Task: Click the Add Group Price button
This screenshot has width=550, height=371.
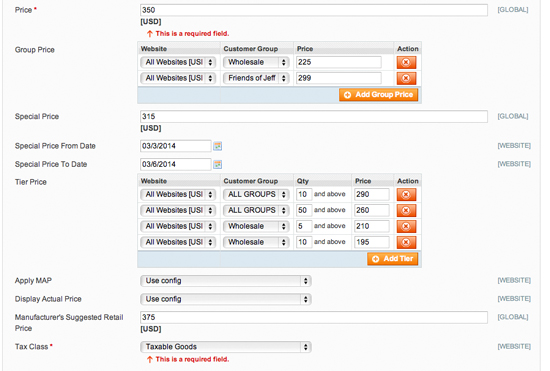Action: pyautogui.click(x=378, y=95)
